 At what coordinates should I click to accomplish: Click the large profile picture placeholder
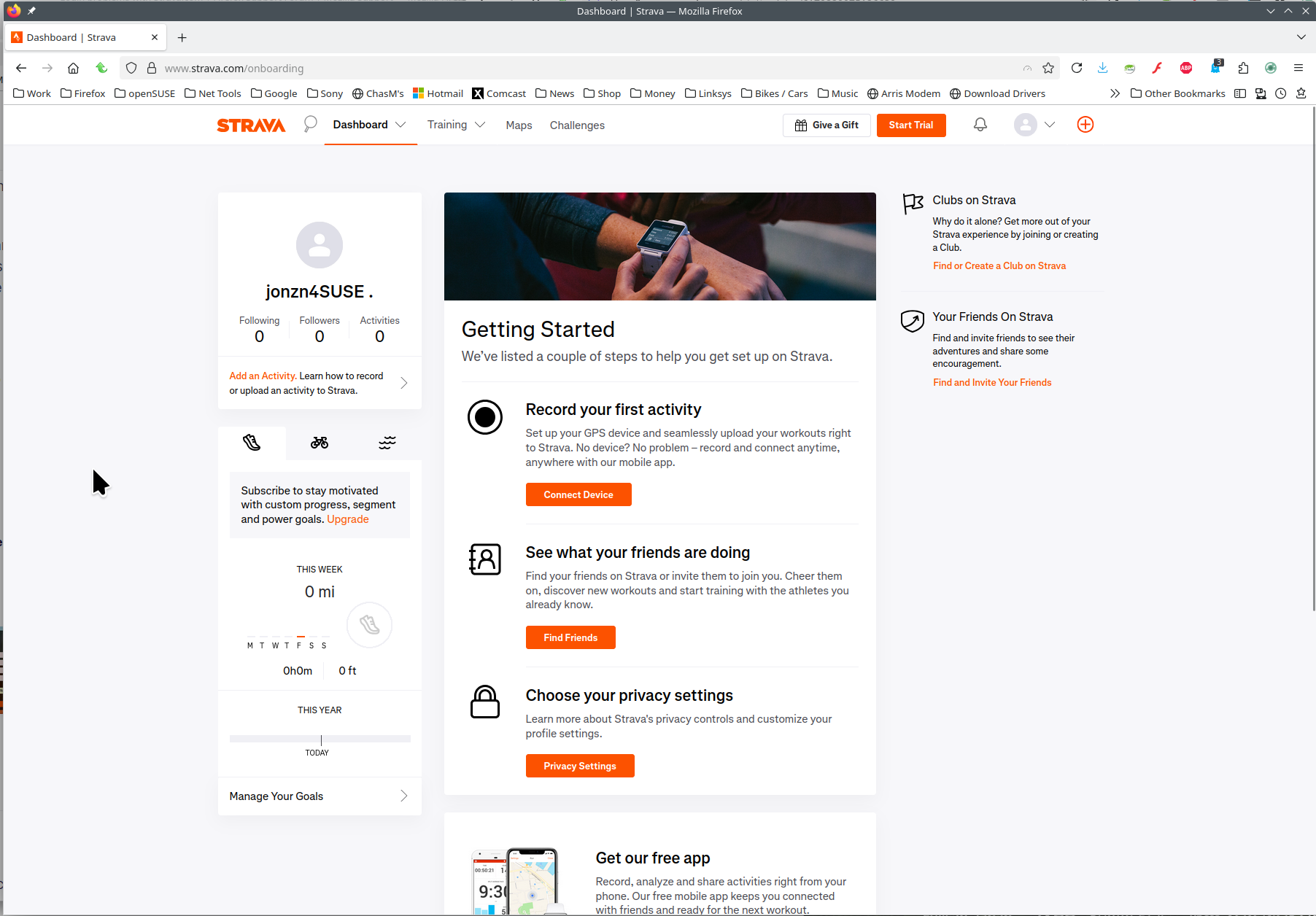(x=320, y=245)
